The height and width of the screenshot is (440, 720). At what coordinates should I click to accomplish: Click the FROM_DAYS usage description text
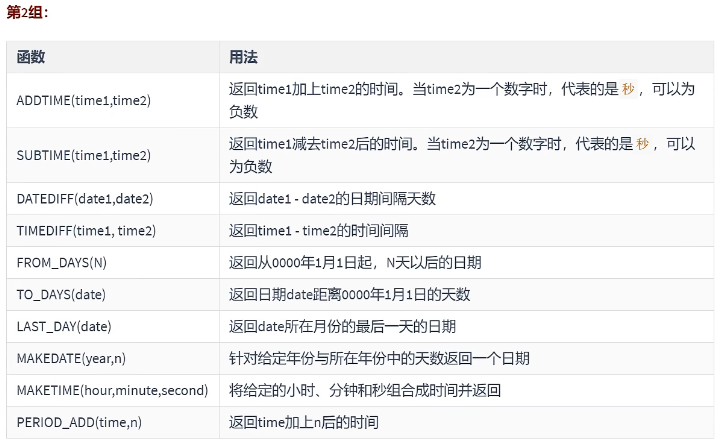tap(355, 263)
